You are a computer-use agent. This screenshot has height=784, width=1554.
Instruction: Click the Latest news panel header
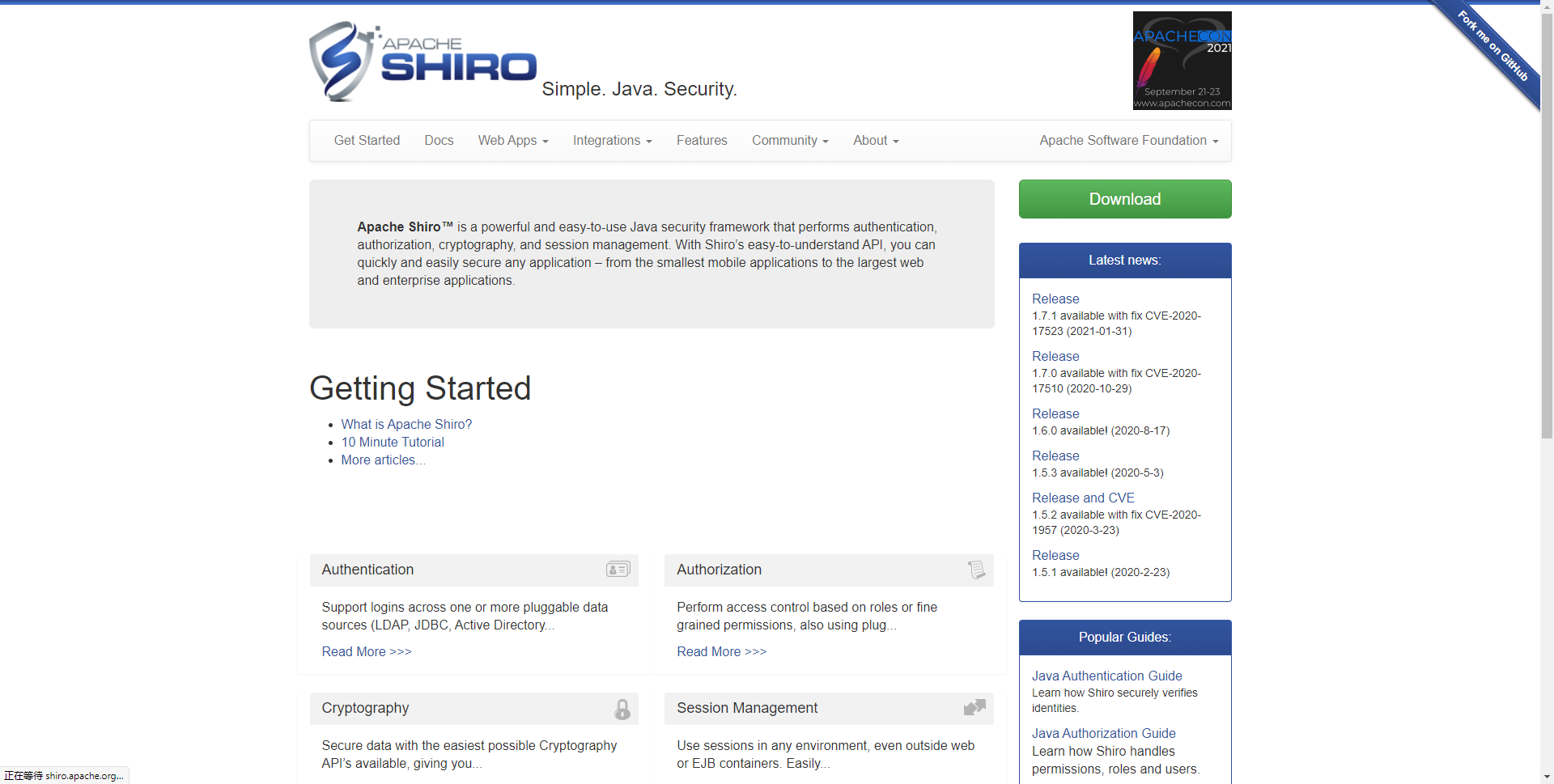point(1125,261)
